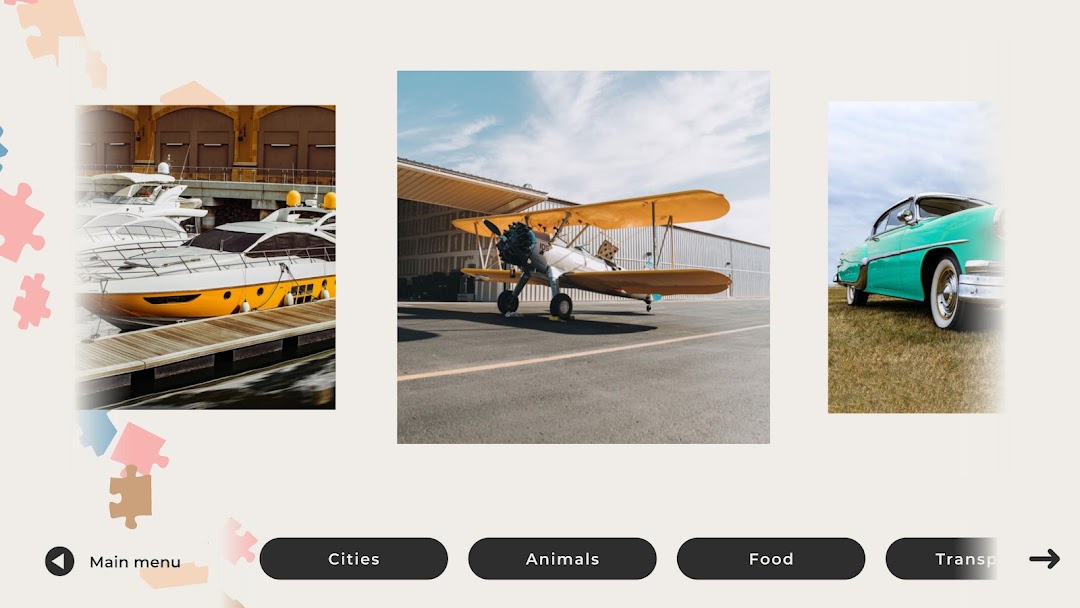Select the Cities category
The width and height of the screenshot is (1080, 608).
pos(353,558)
